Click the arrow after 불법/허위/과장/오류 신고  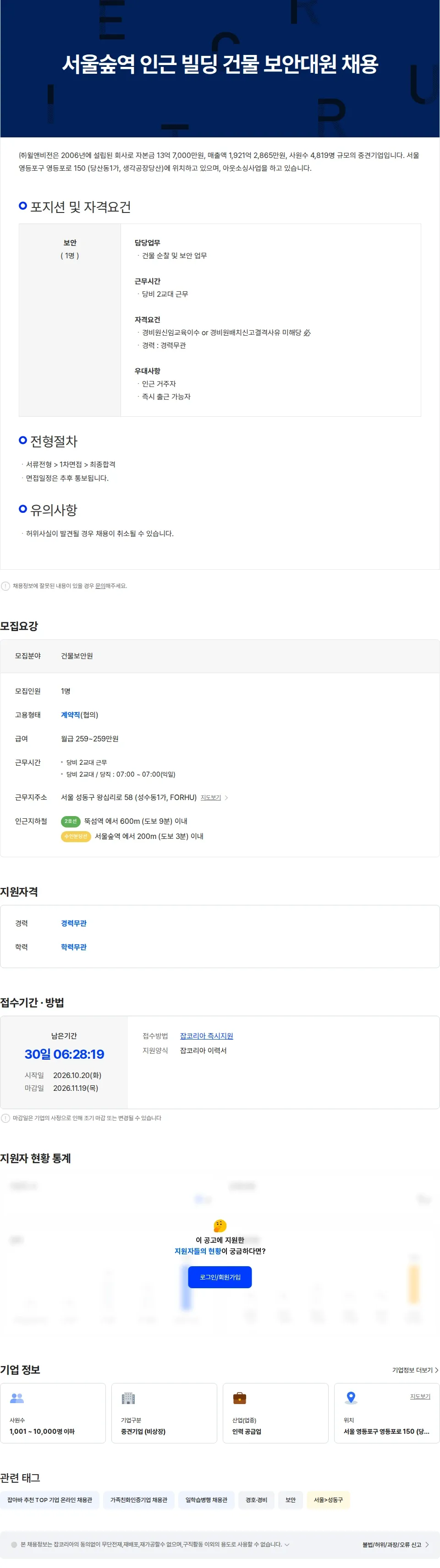tap(427, 1544)
